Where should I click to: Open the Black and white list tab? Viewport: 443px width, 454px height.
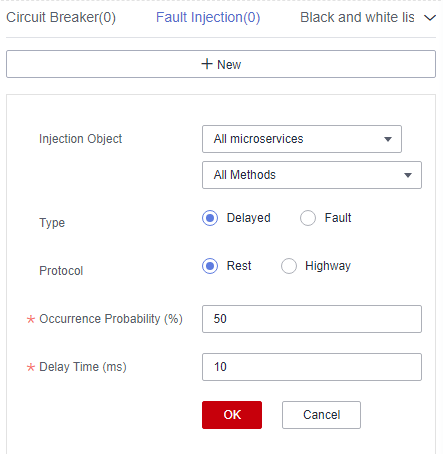click(357, 17)
